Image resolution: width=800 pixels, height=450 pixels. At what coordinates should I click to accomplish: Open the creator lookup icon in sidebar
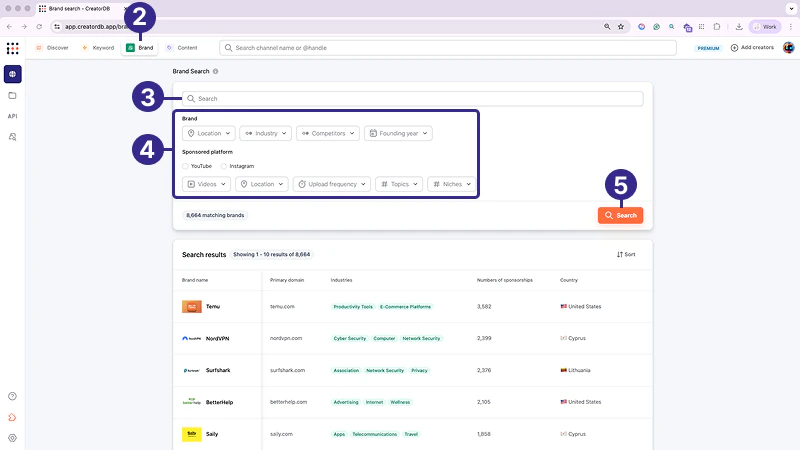13,137
